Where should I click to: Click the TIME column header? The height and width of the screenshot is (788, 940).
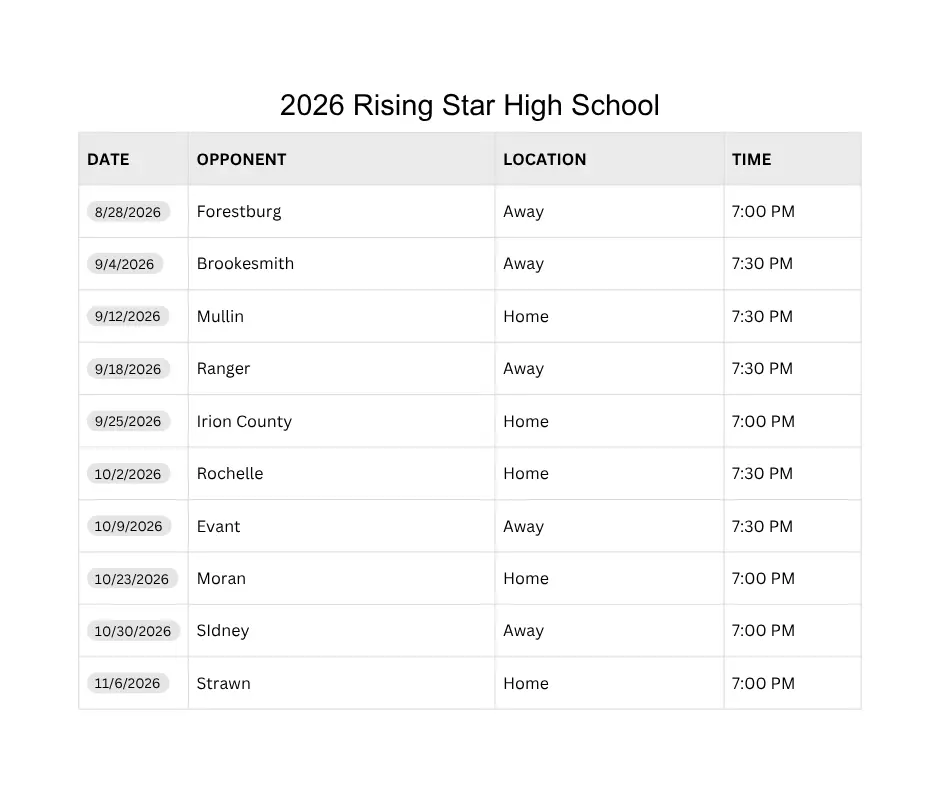point(751,160)
